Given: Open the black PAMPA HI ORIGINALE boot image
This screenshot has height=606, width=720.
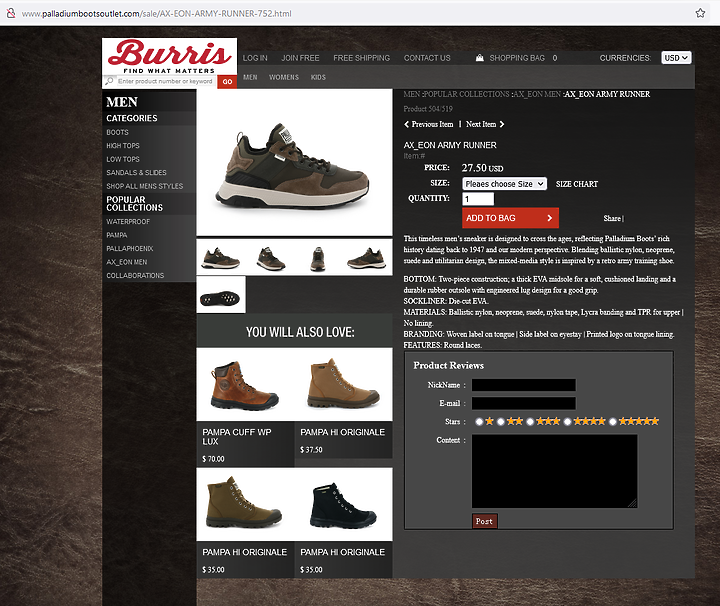Looking at the screenshot, I should [343, 505].
